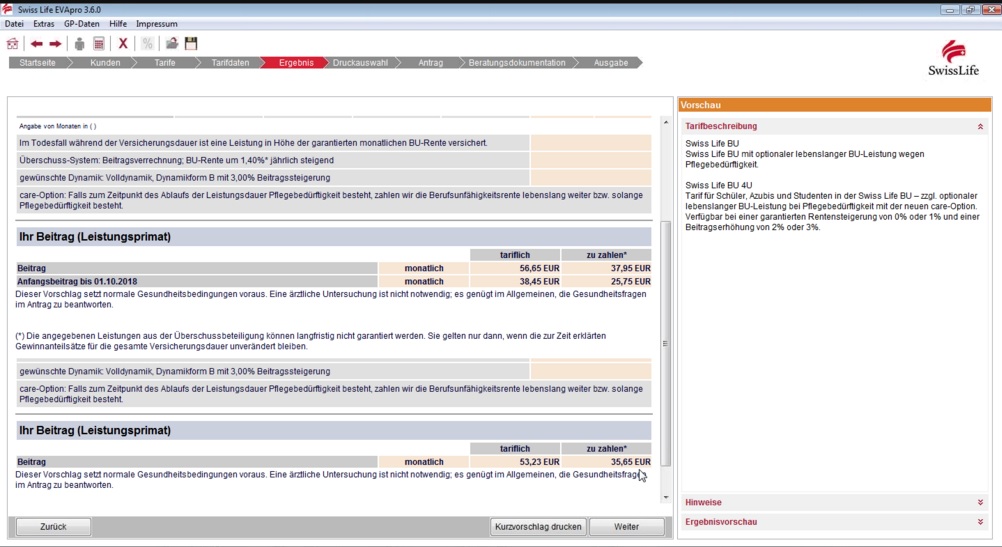Open the GP-Daten menu
This screenshot has width=1002, height=547.
click(82, 24)
